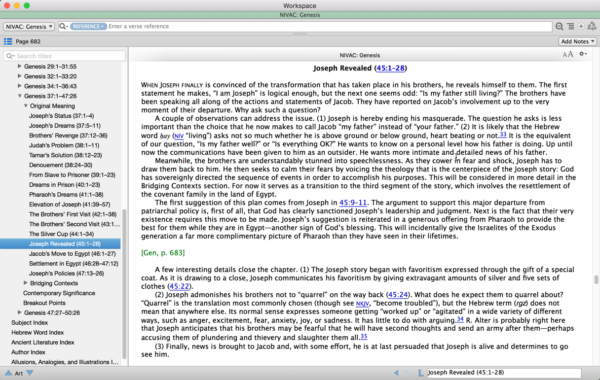600x380 pixels.
Task: Select Judah's Problem (38:1–11)
Action: pos(64,145)
